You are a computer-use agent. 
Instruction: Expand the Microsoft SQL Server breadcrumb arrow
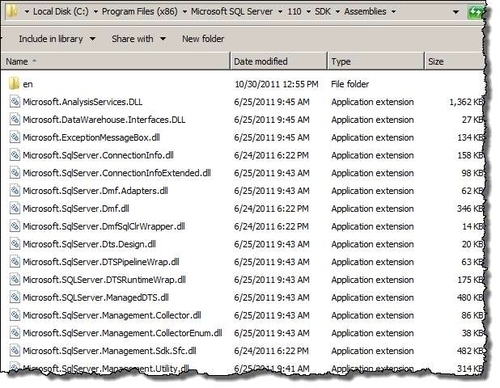(x=280, y=12)
